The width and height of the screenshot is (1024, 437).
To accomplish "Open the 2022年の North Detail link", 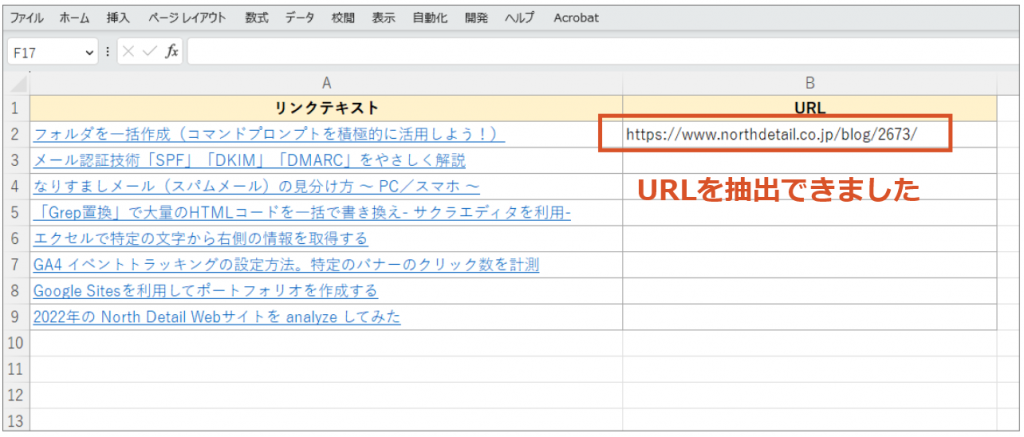I will pos(216,317).
